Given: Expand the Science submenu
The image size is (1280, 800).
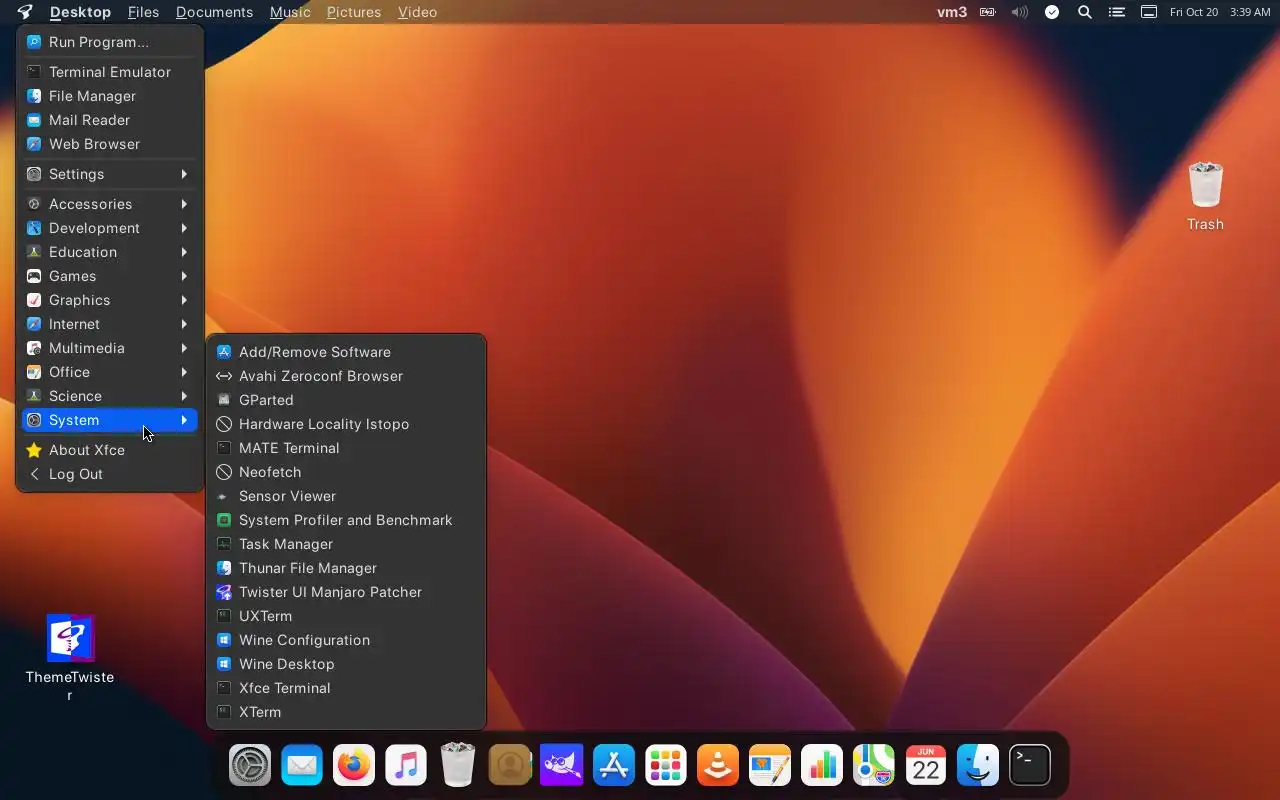Looking at the screenshot, I should 110,396.
